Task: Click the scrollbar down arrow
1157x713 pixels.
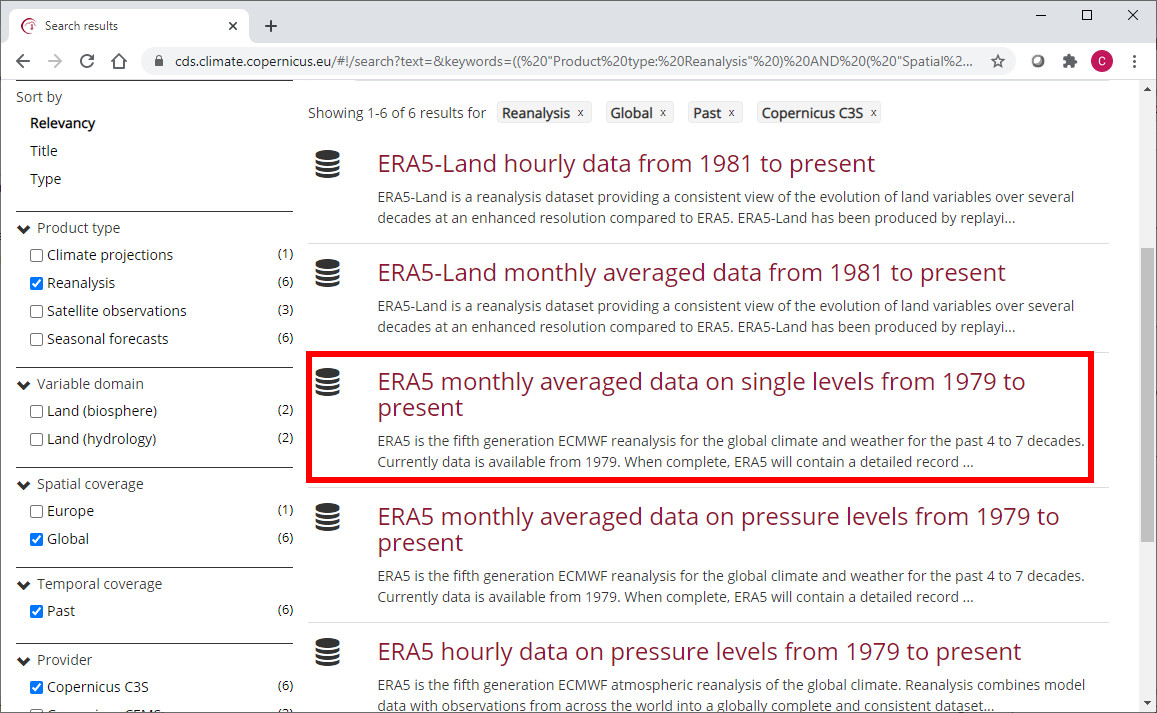Action: tap(1147, 703)
